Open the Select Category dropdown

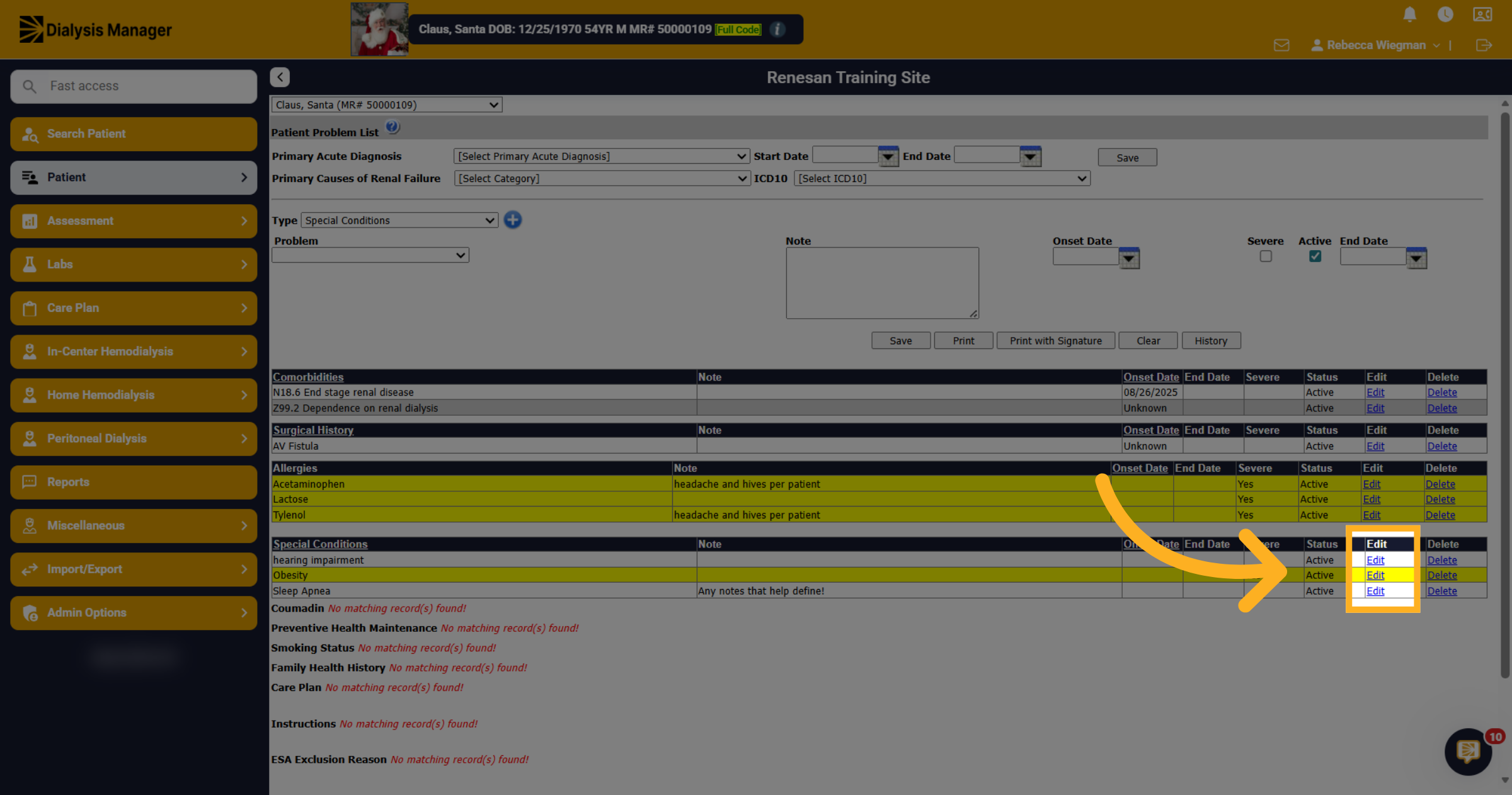point(602,178)
